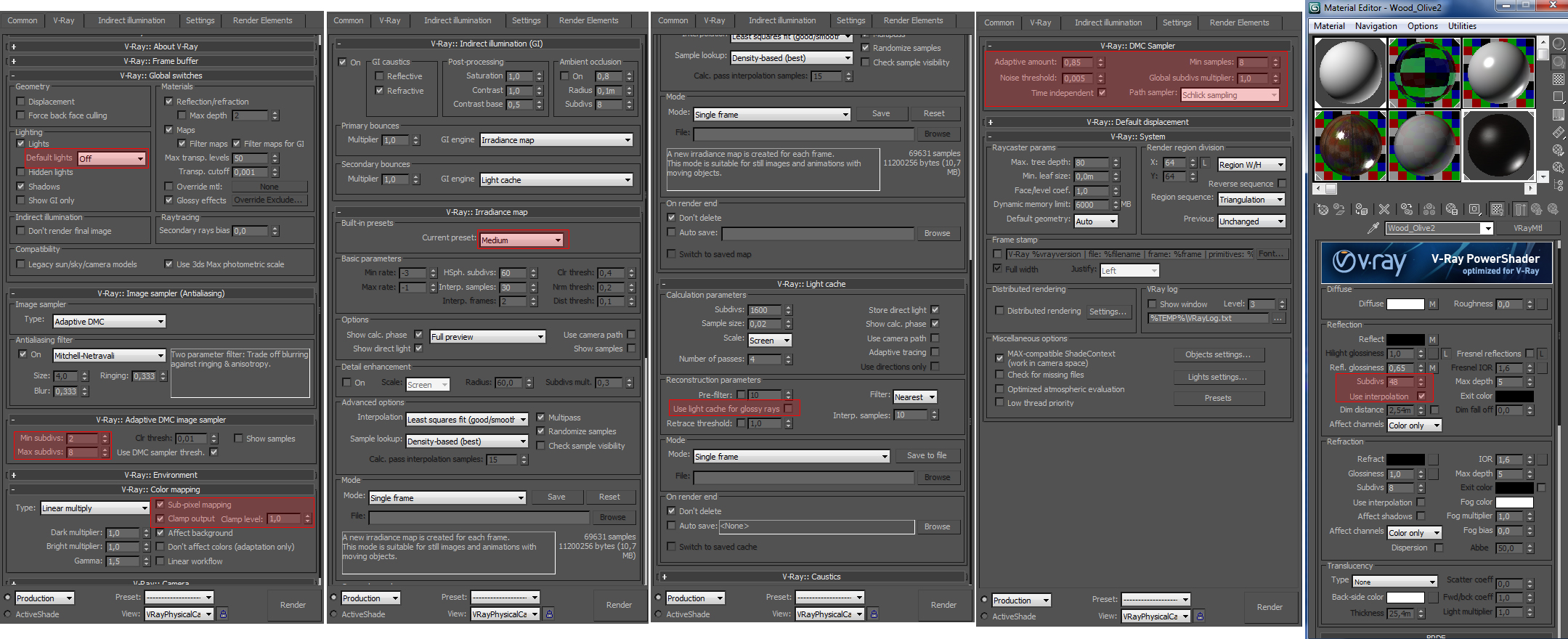
Task: Enable the Distributed rendering checkbox
Action: (999, 311)
